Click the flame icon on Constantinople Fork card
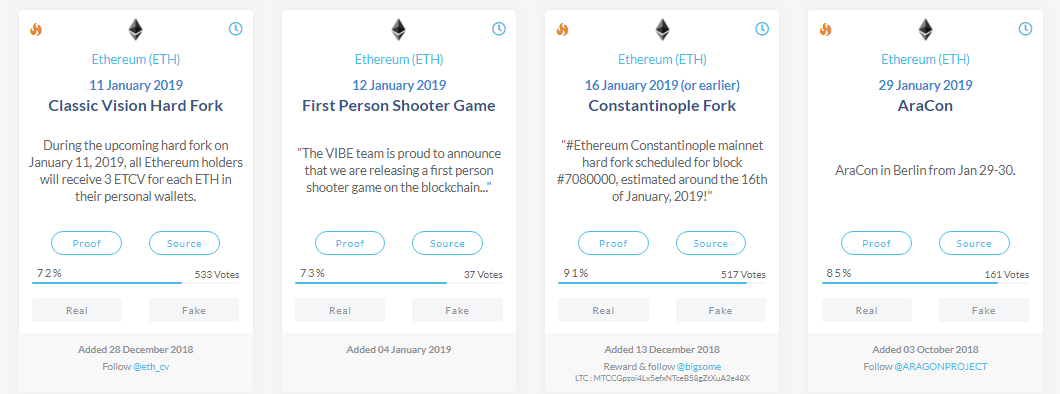 point(562,29)
